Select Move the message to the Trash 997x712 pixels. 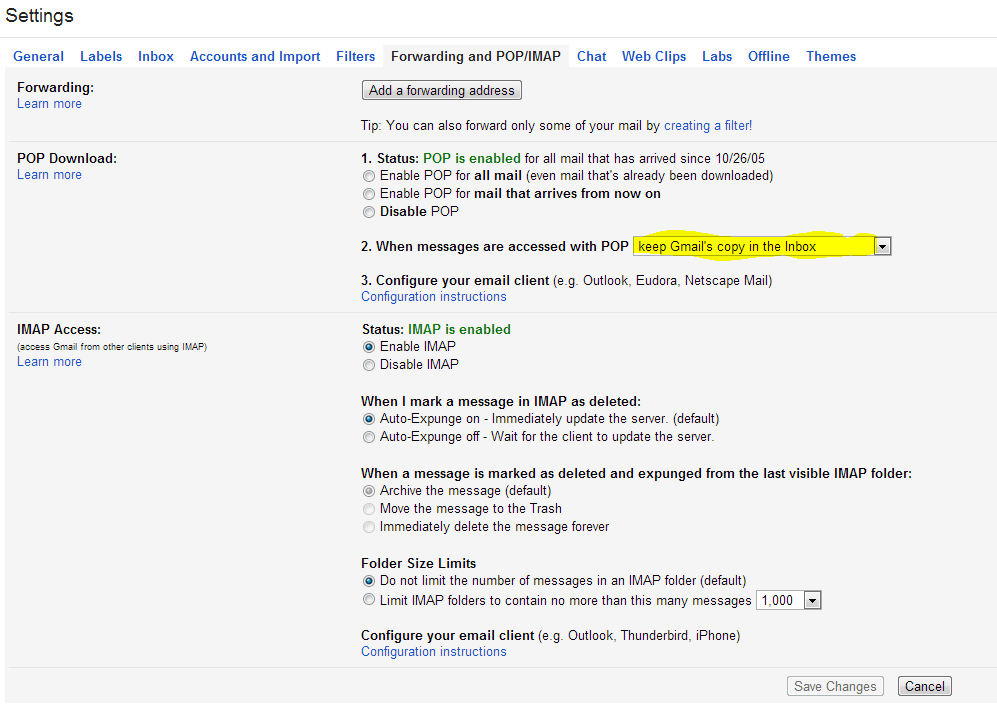[x=369, y=509]
